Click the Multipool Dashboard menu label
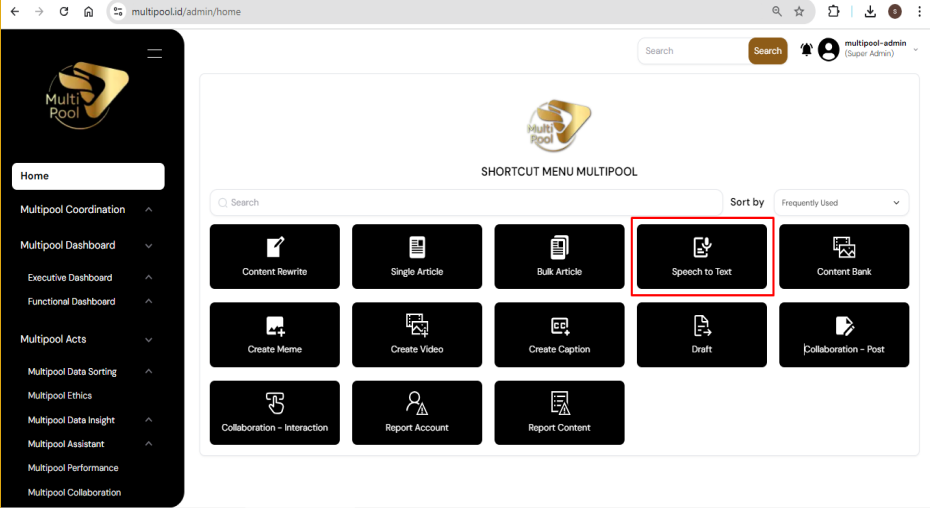The image size is (930, 508). click(68, 245)
